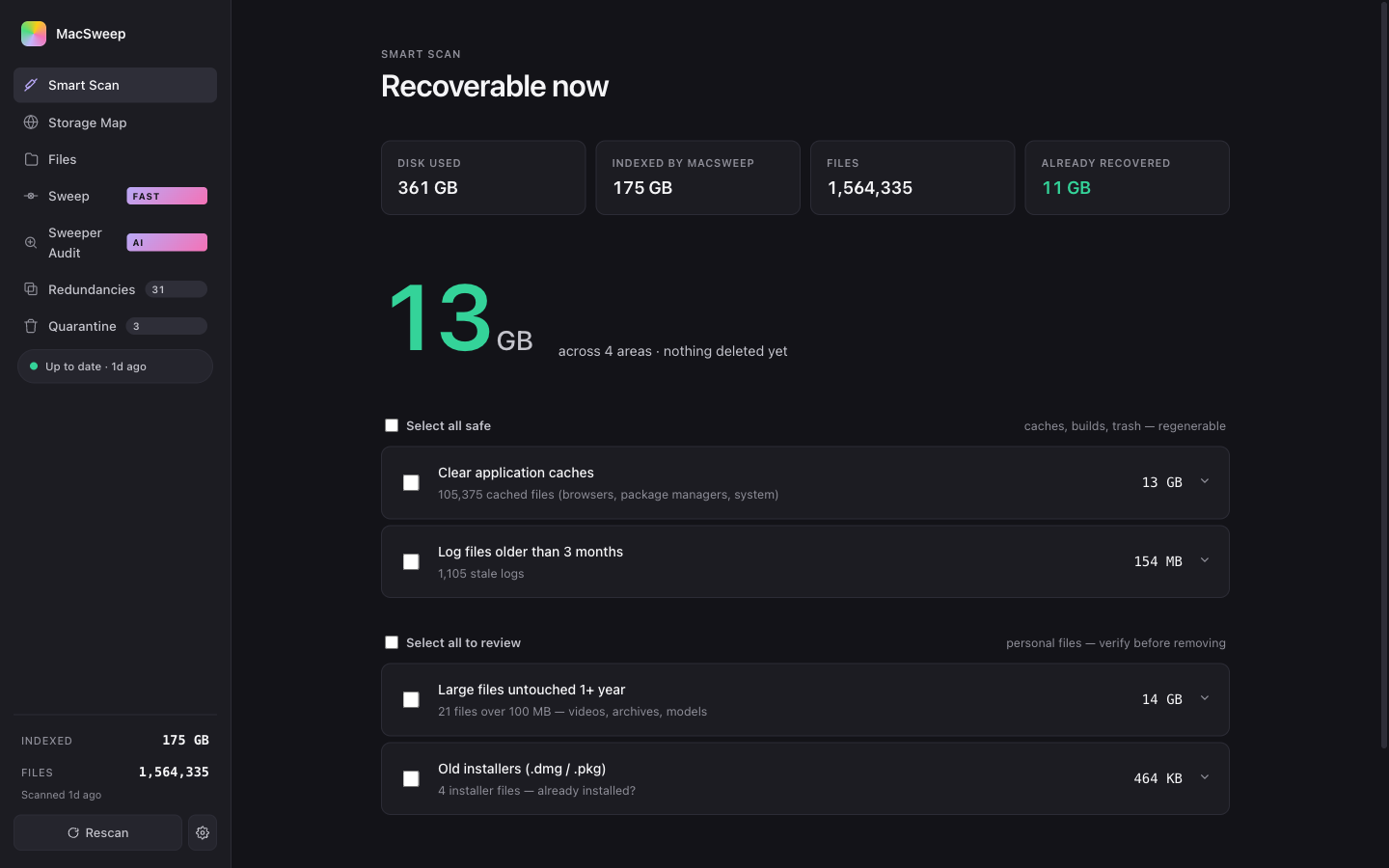Click the Up to date · 1d ago status pill

115,366
